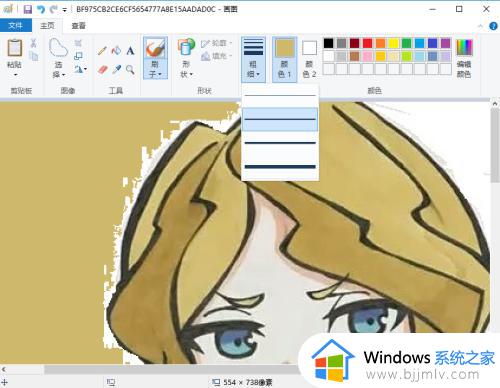Screen dimensions: 500x388
Task: Click the 刷子 brush icon
Action: click(x=155, y=48)
